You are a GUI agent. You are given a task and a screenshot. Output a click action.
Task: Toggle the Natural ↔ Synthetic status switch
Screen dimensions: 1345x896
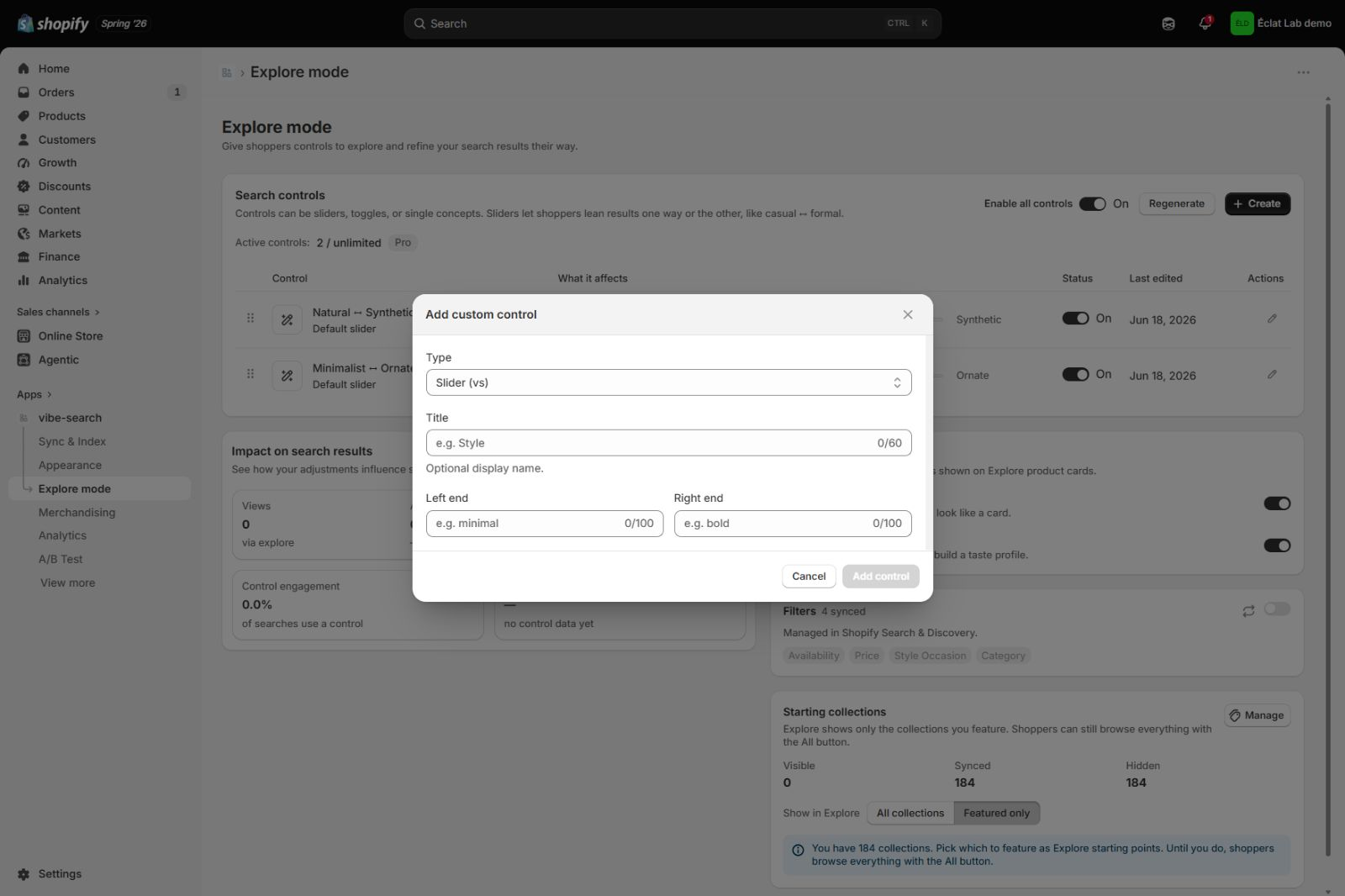pos(1075,319)
